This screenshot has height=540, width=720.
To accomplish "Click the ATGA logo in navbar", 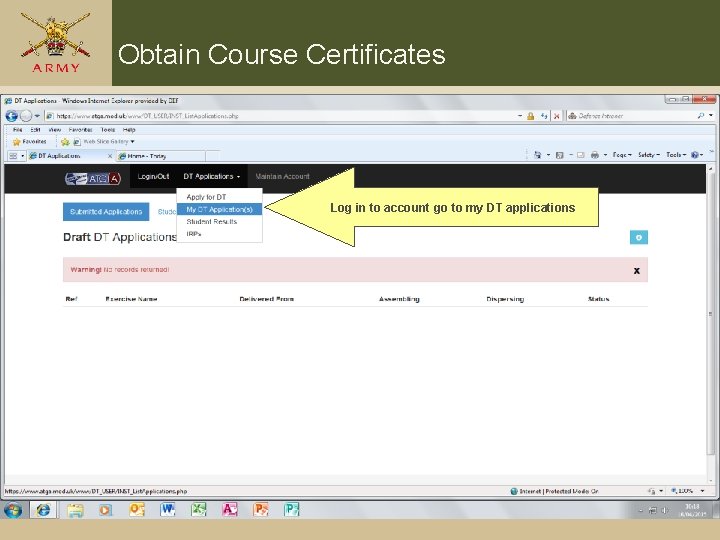I will point(93,178).
